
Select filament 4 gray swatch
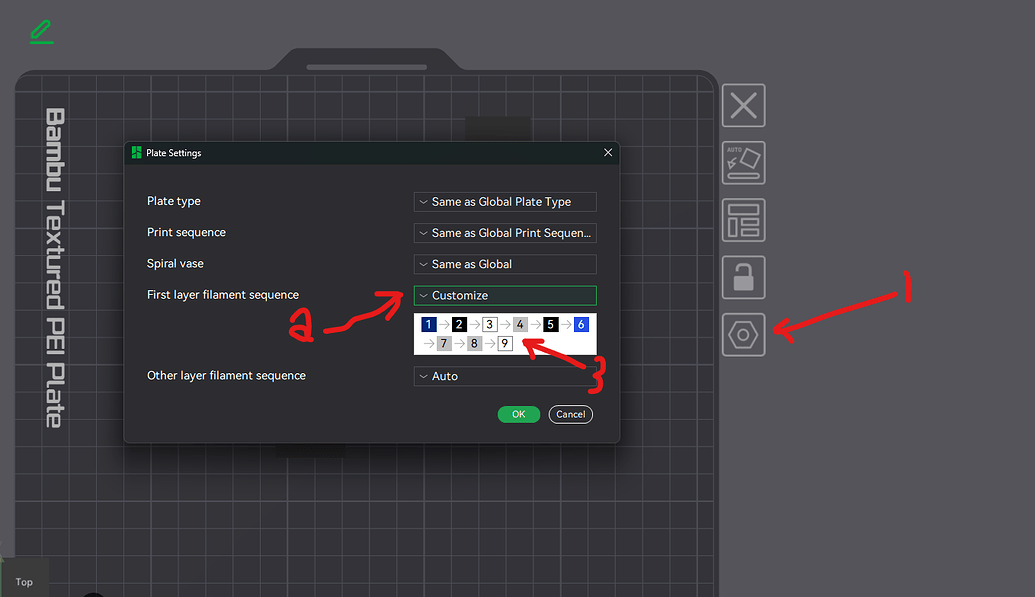pos(519,324)
